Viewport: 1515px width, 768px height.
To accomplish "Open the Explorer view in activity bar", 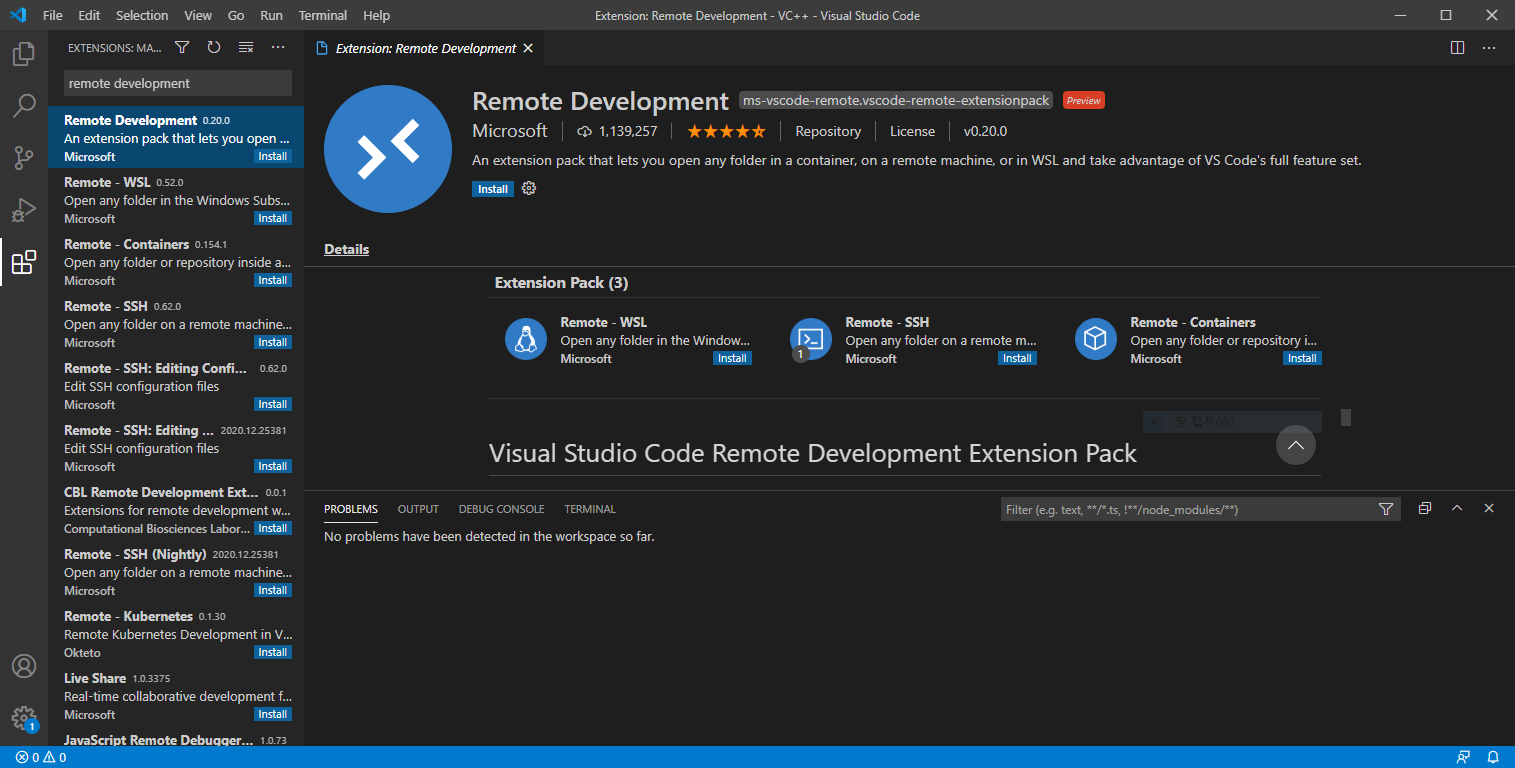I will coord(24,54).
